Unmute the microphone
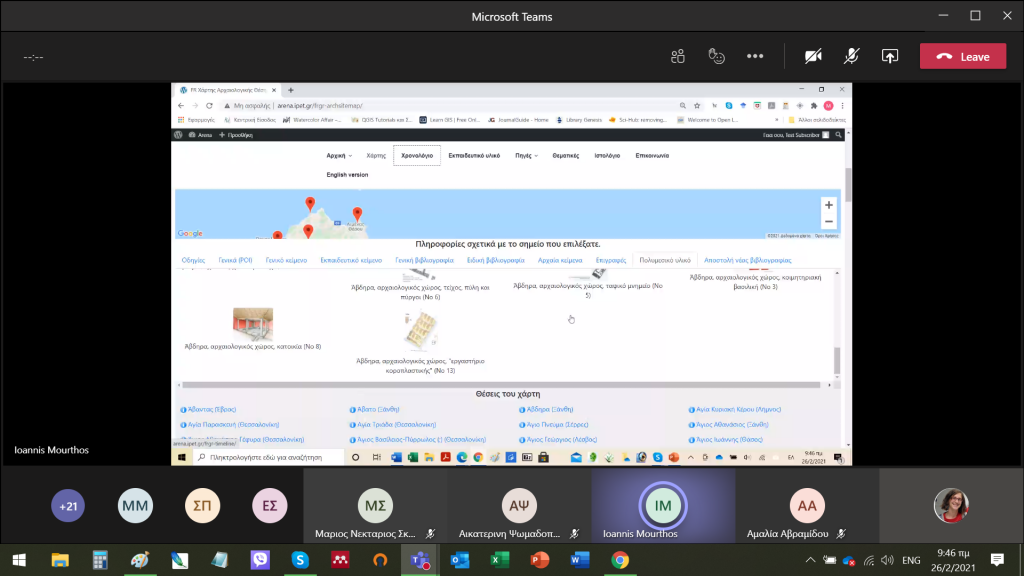The image size is (1024, 576). coord(851,57)
